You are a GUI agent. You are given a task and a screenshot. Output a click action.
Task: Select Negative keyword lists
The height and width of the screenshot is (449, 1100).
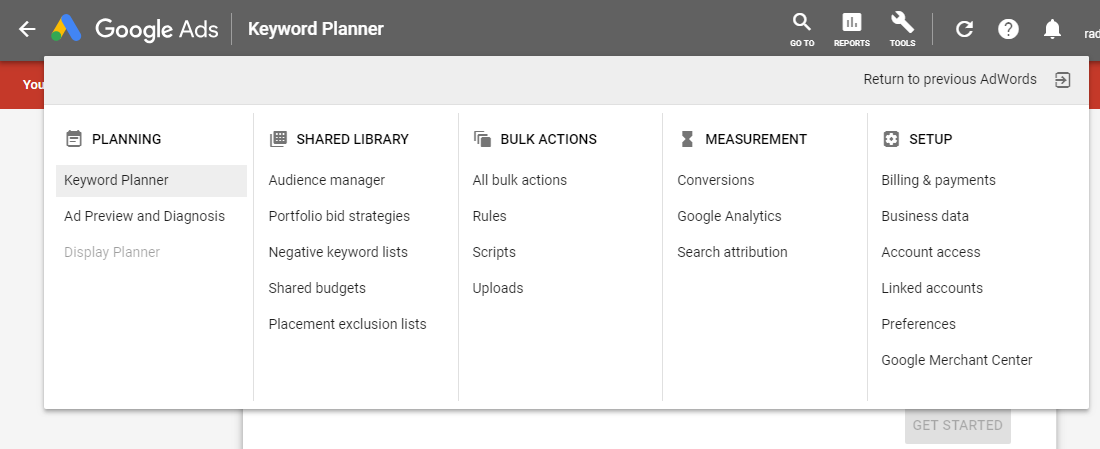tap(338, 252)
